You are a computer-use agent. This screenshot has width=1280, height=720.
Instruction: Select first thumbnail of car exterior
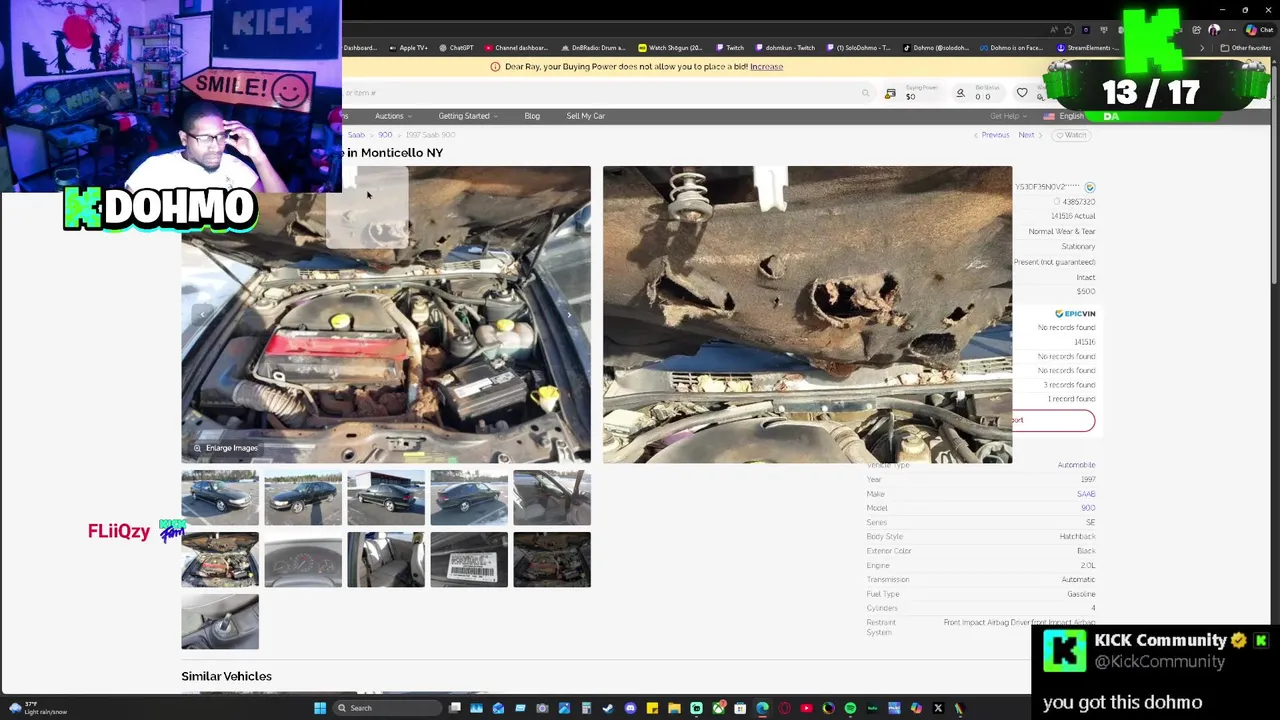220,497
